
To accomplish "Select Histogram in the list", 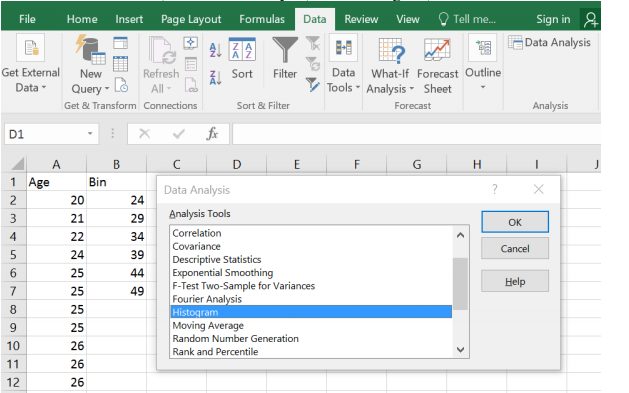I will click(x=311, y=312).
